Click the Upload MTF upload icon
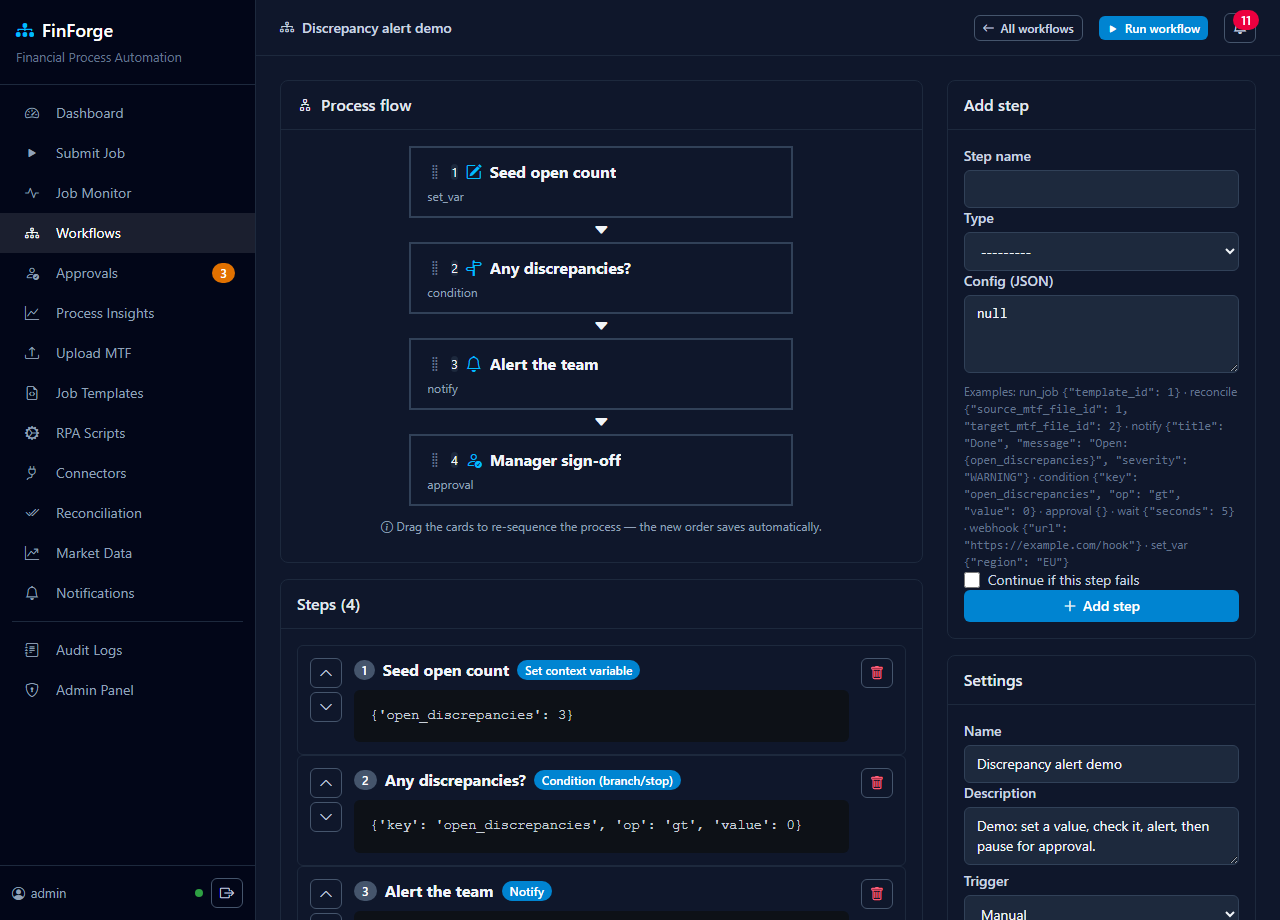The image size is (1280, 920). 32,353
